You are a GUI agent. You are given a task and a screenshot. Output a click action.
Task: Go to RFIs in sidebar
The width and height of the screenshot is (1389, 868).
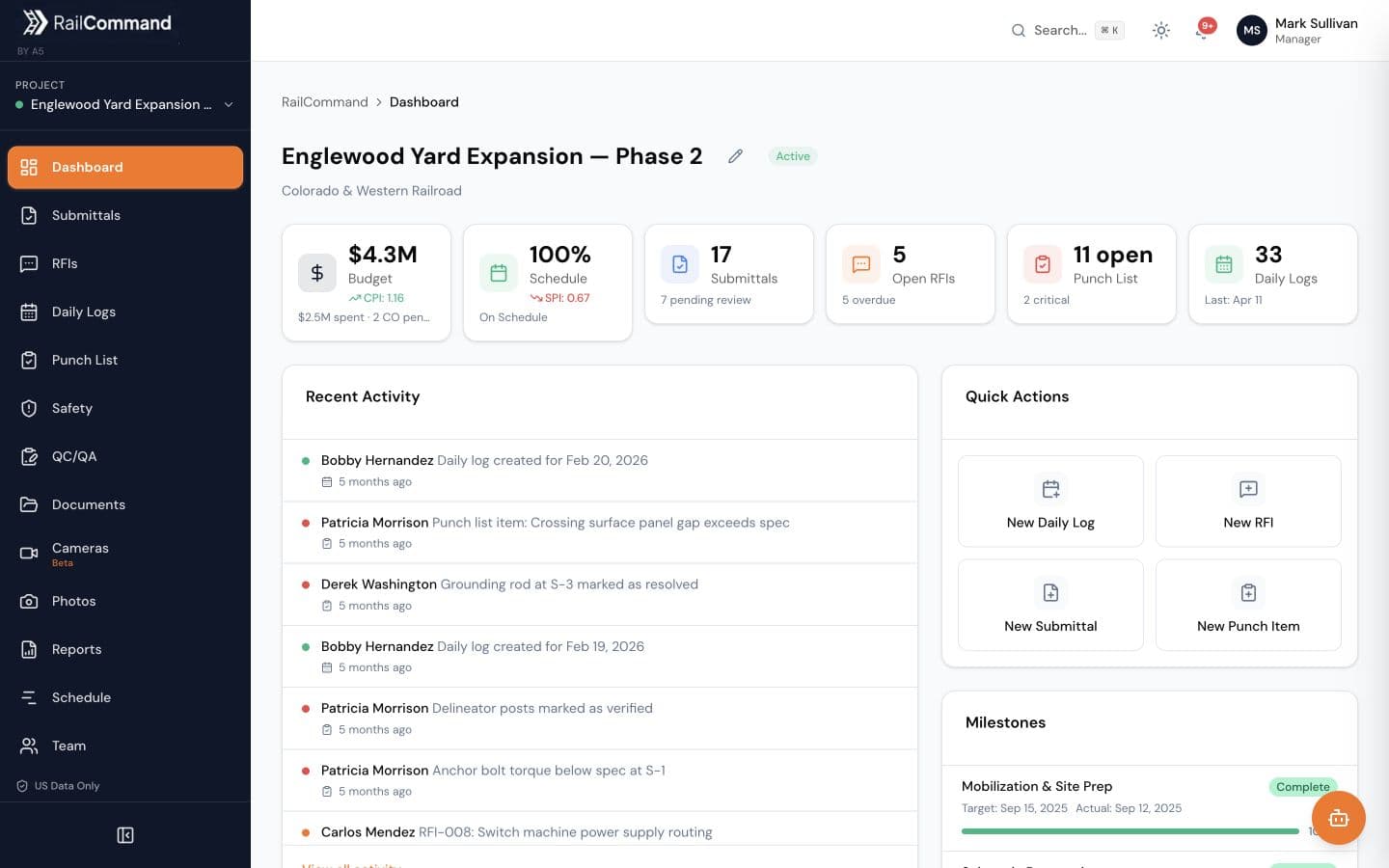(124, 263)
